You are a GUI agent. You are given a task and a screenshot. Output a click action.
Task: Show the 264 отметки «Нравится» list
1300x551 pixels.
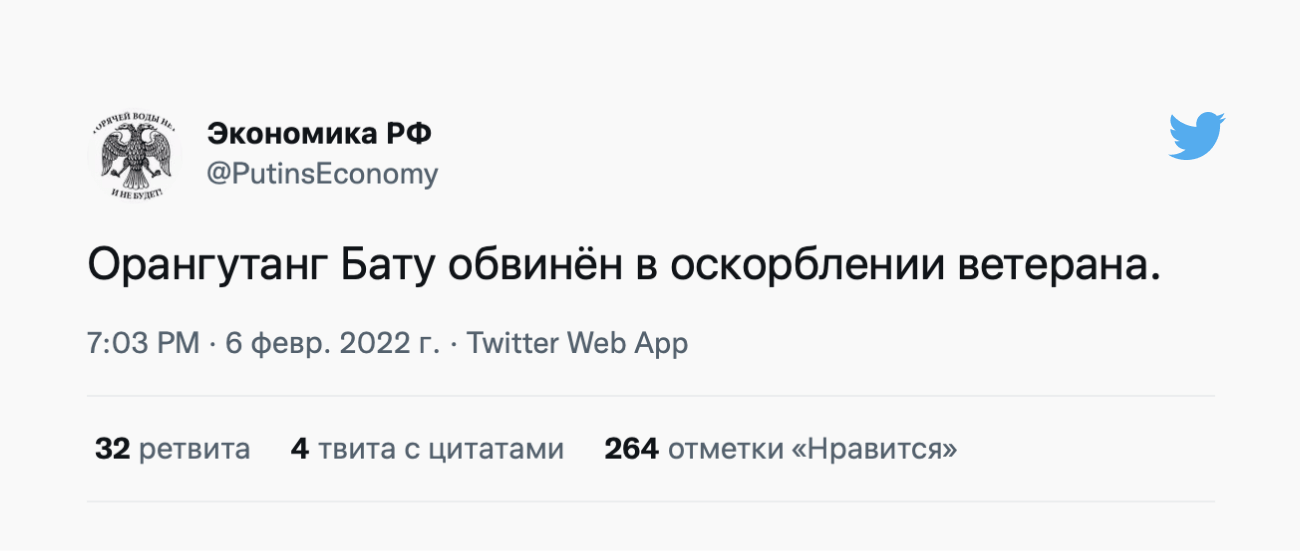pyautogui.click(x=780, y=449)
